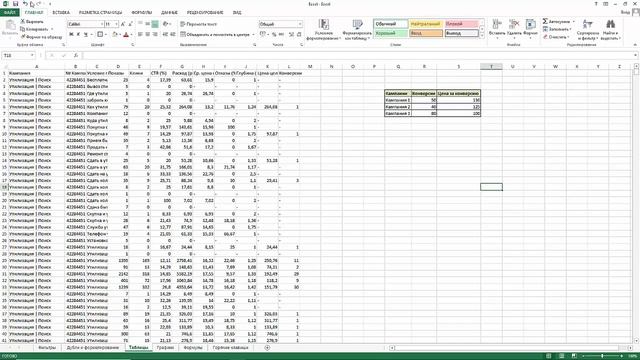Screen dimensions: 640x360
Task: Apply the orange 'Ввод' cell style
Action: coord(426,33)
